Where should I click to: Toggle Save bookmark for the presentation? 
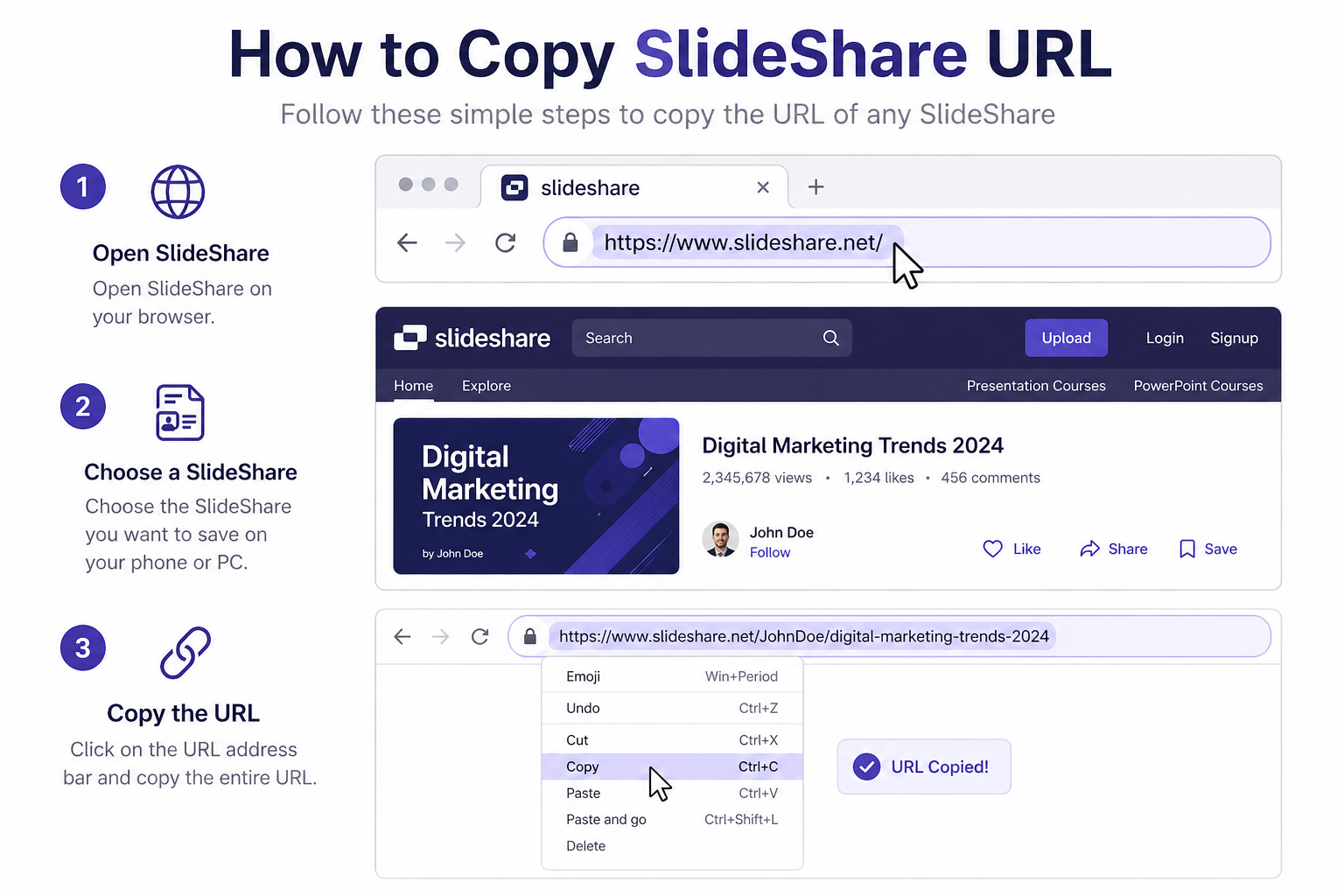coord(1187,549)
